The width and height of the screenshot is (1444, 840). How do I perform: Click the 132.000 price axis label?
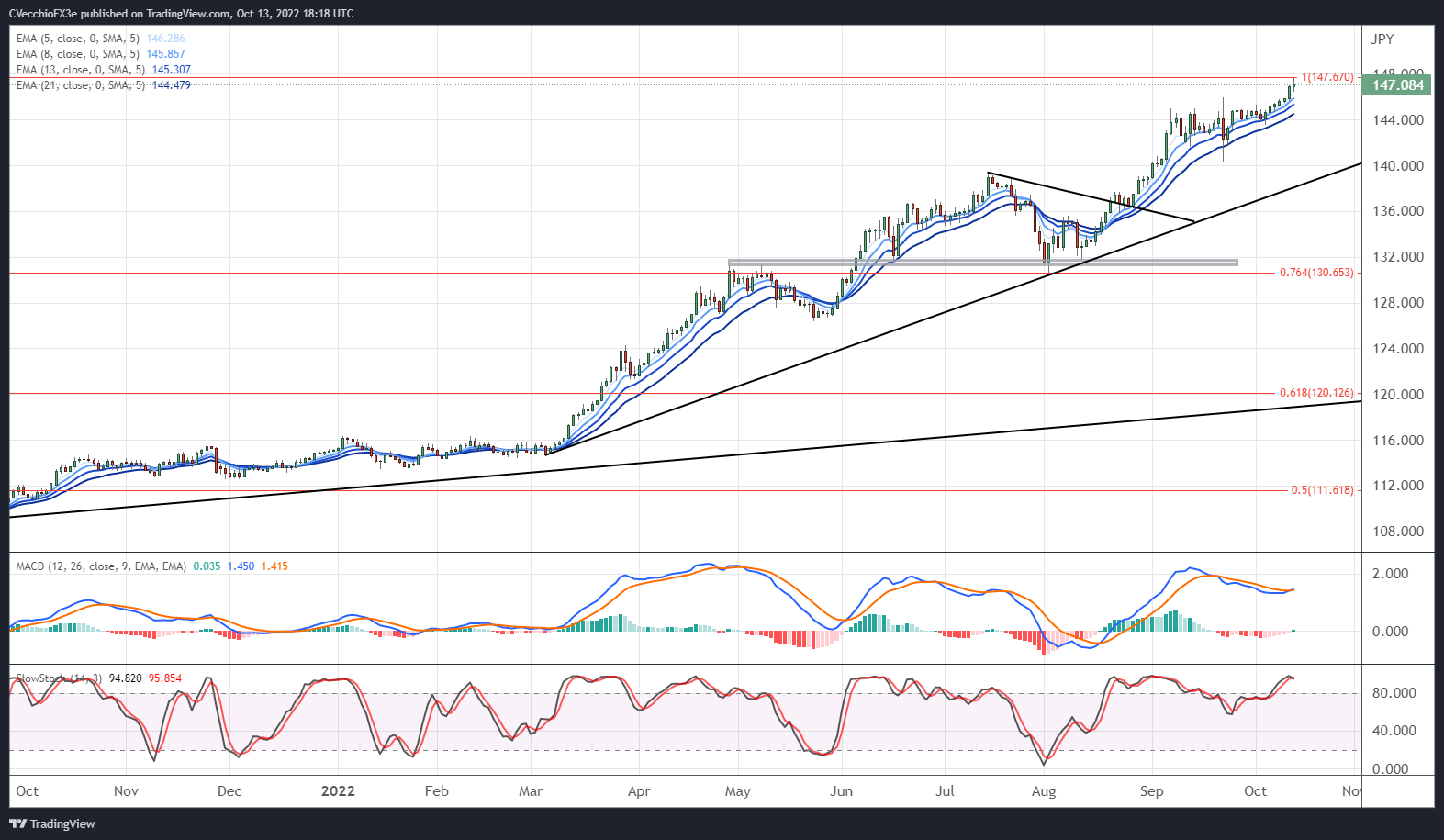coord(1398,257)
